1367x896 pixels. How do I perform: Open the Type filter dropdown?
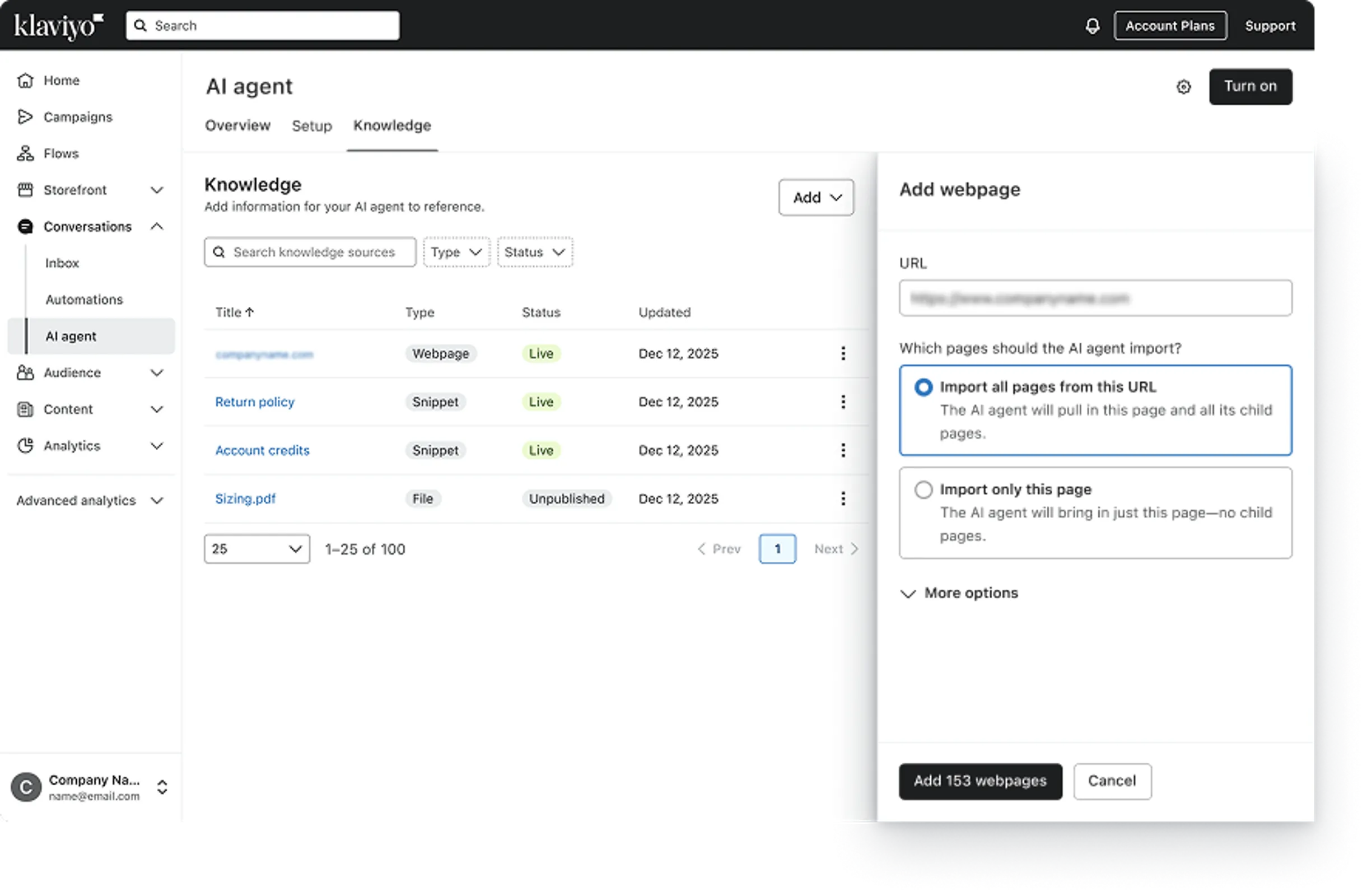[x=456, y=252]
